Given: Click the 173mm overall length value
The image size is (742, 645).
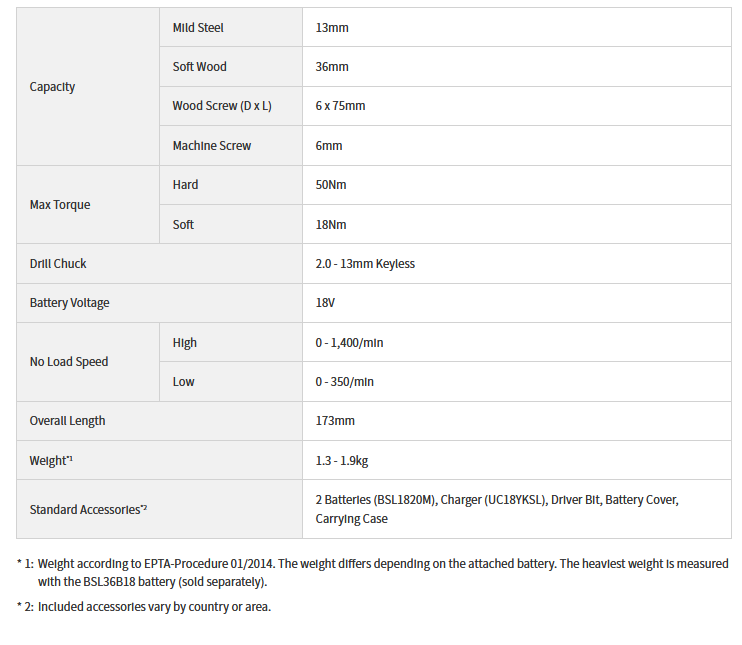Looking at the screenshot, I should coord(335,421).
